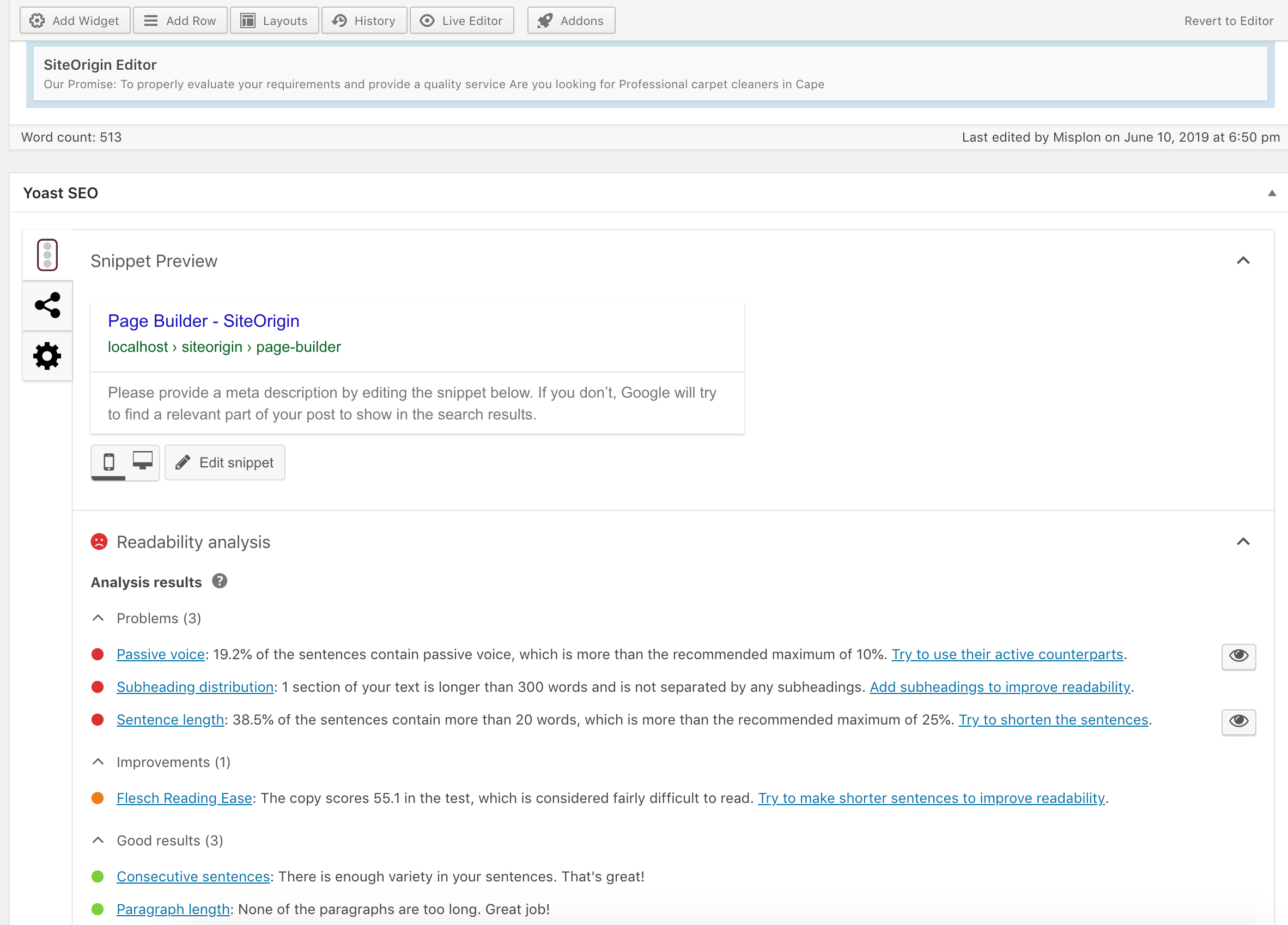Open the Analysis results help icon
Screen dimensions: 1288x925
220,581
